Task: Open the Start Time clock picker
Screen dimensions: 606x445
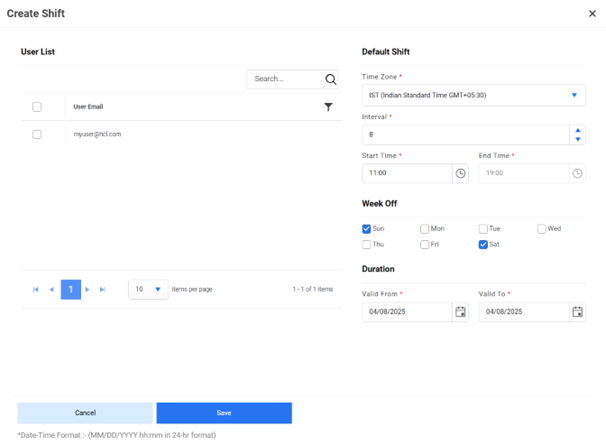Action: [x=460, y=173]
